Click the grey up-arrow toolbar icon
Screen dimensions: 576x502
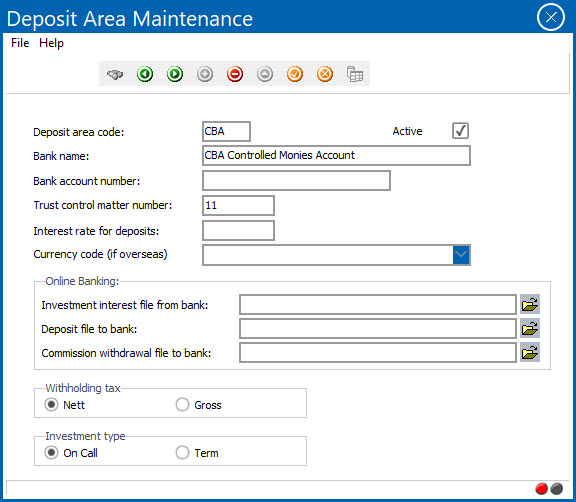265,74
